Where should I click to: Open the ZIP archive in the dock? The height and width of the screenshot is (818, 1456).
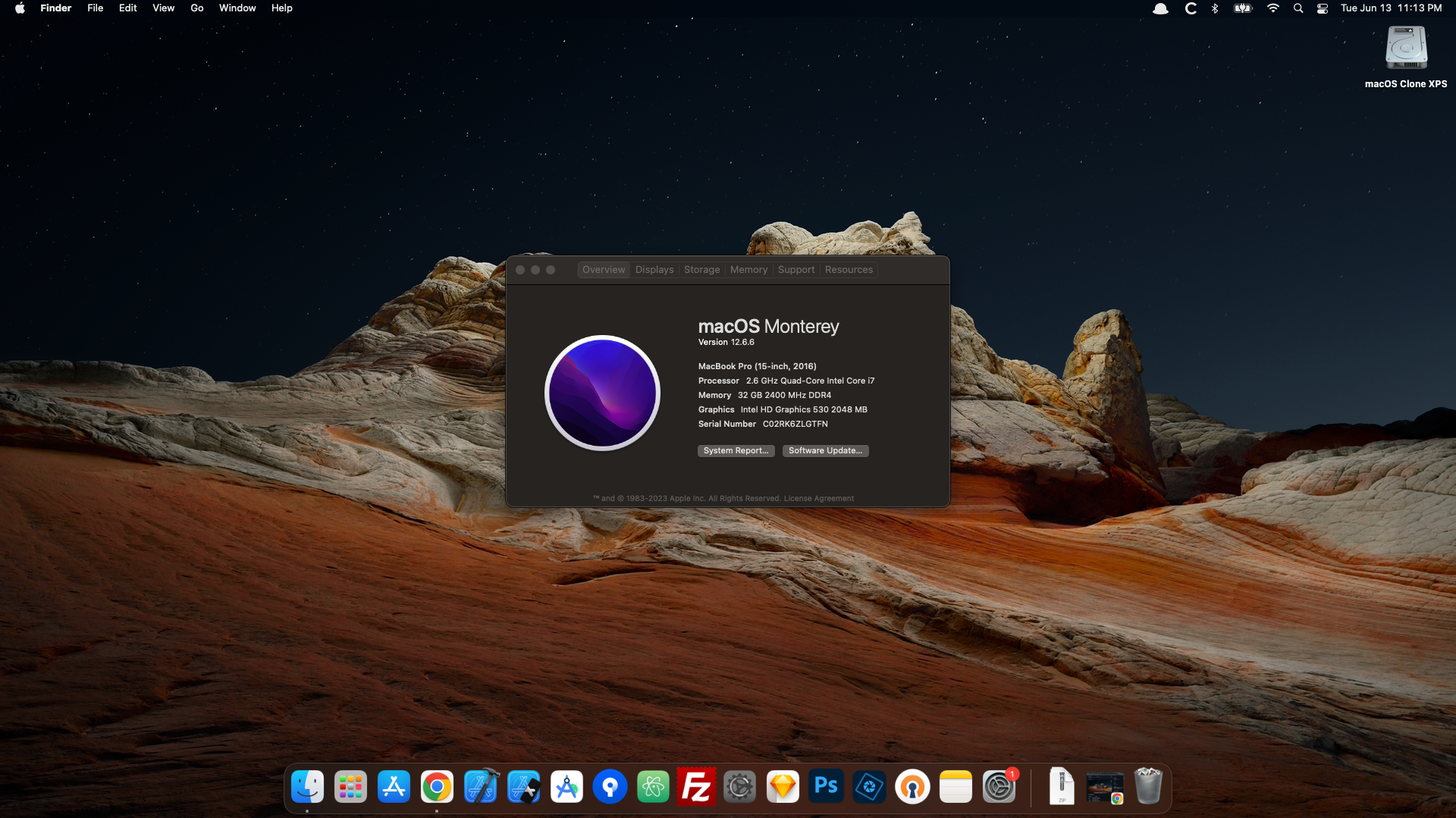coord(1062,787)
